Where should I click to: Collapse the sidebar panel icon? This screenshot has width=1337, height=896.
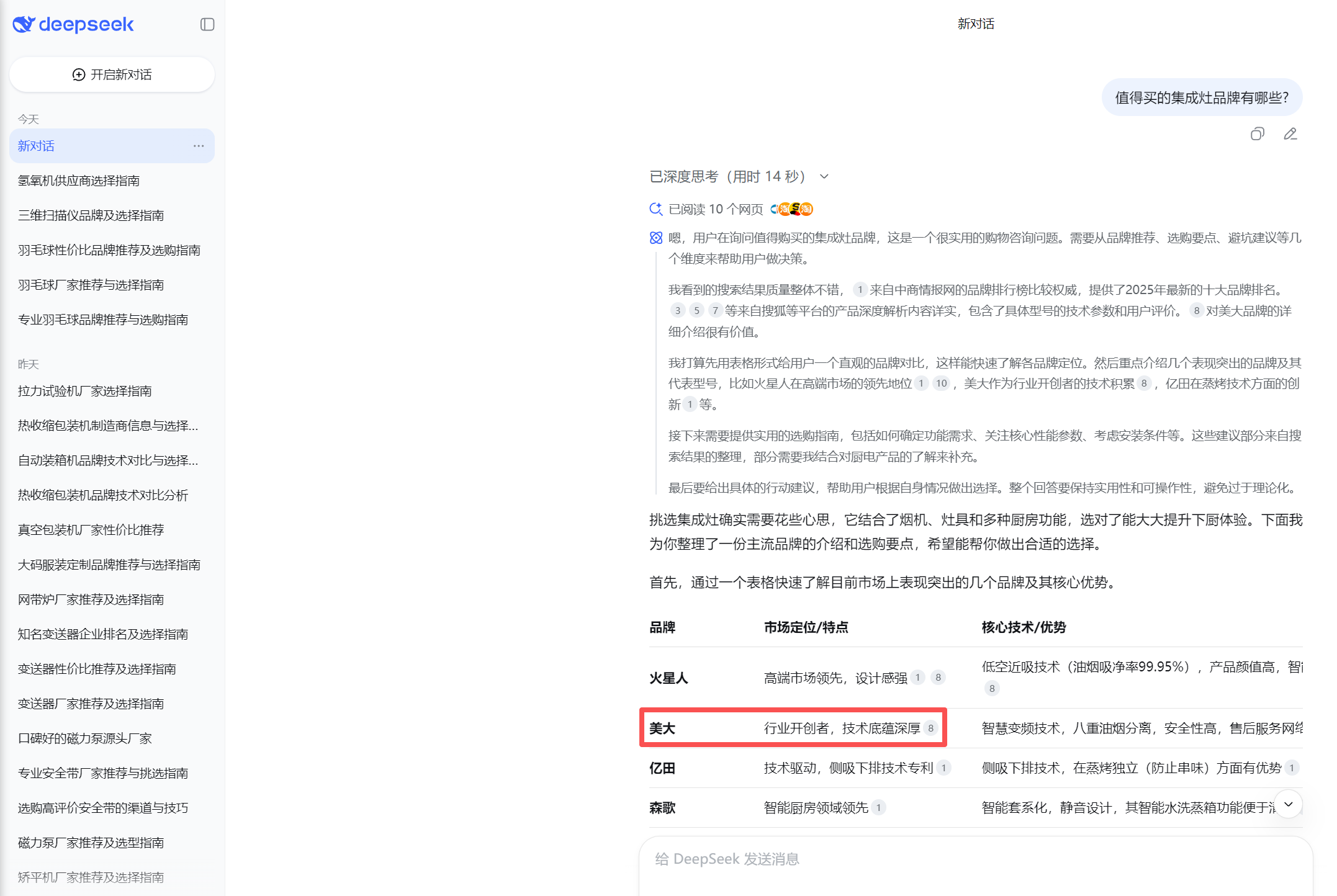[207, 24]
